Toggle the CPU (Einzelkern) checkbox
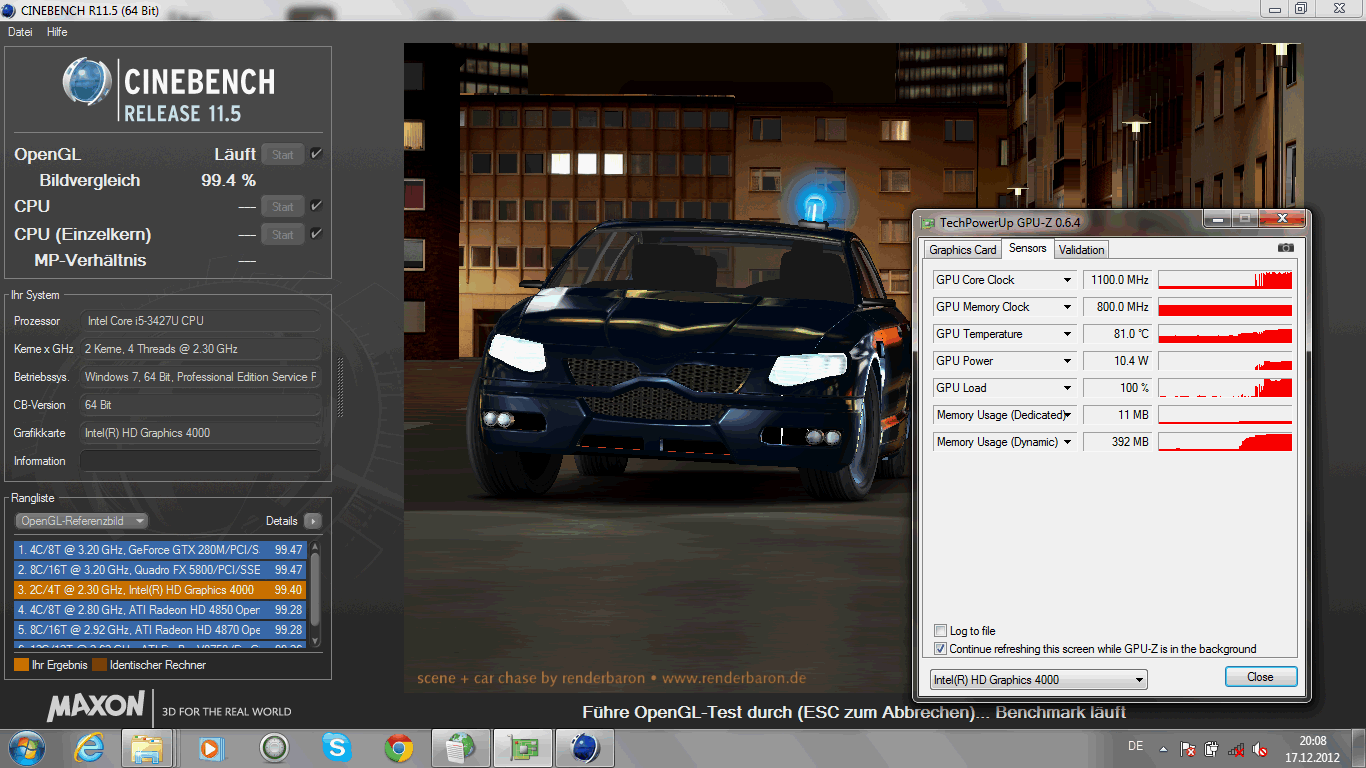The height and width of the screenshot is (768, 1366). 316,234
